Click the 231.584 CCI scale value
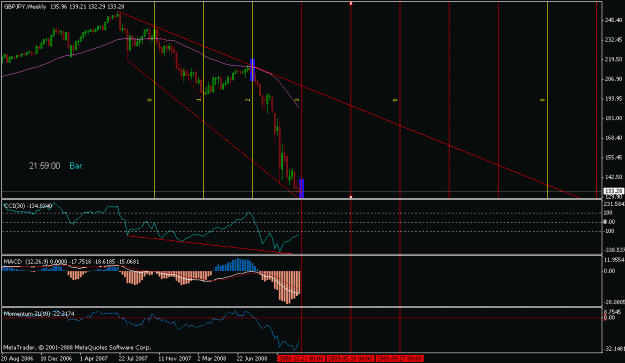 coord(614,204)
